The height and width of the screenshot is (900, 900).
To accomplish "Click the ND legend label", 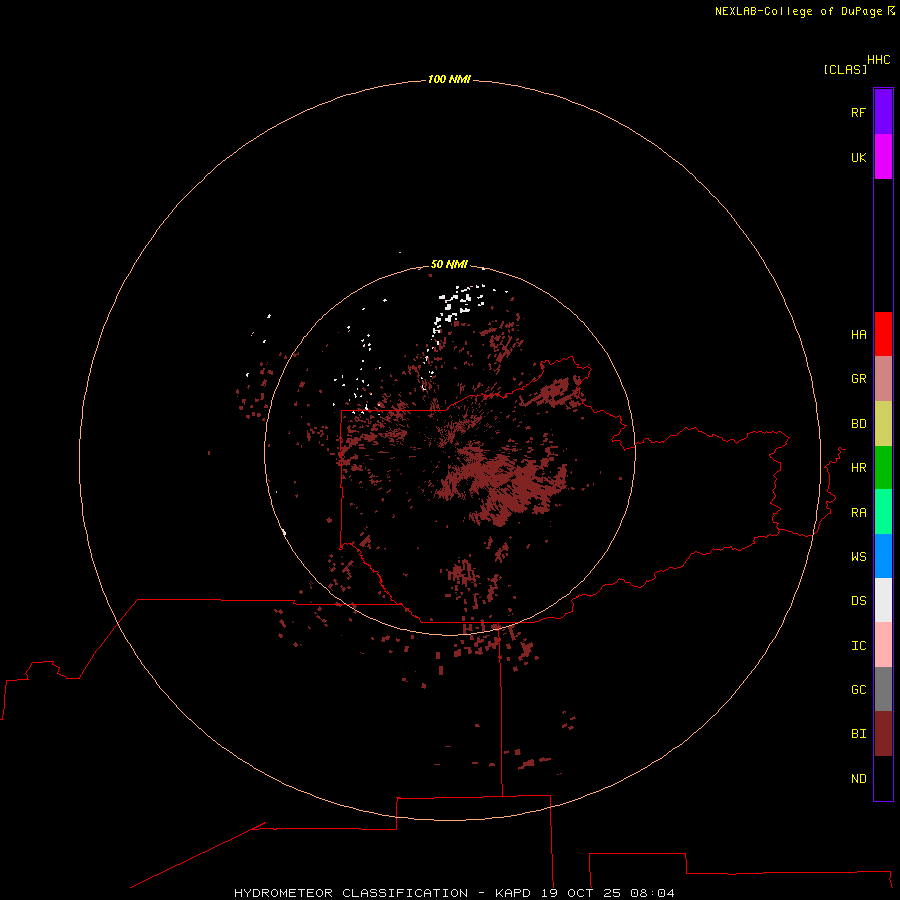I will (858, 779).
